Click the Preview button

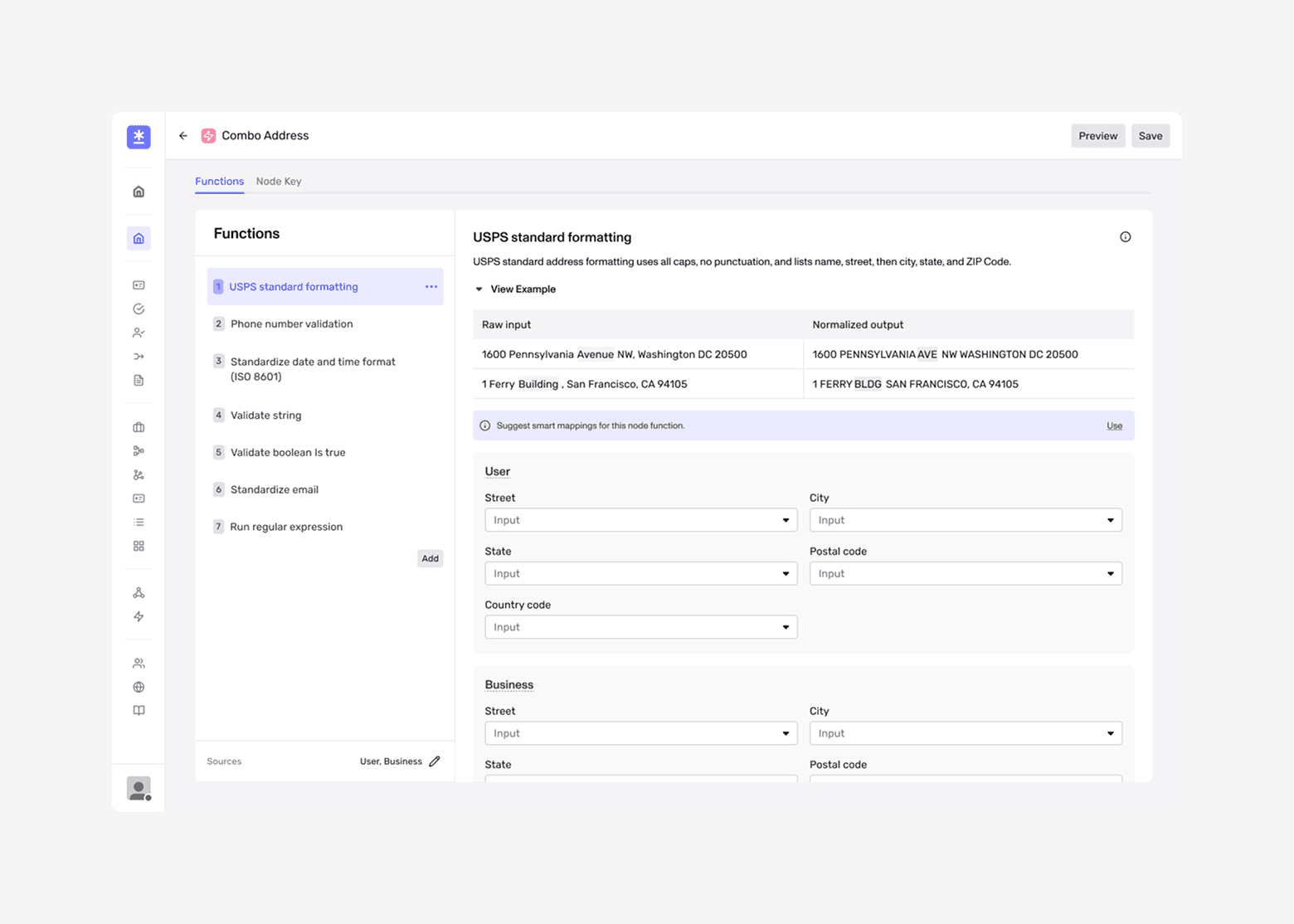[1098, 136]
